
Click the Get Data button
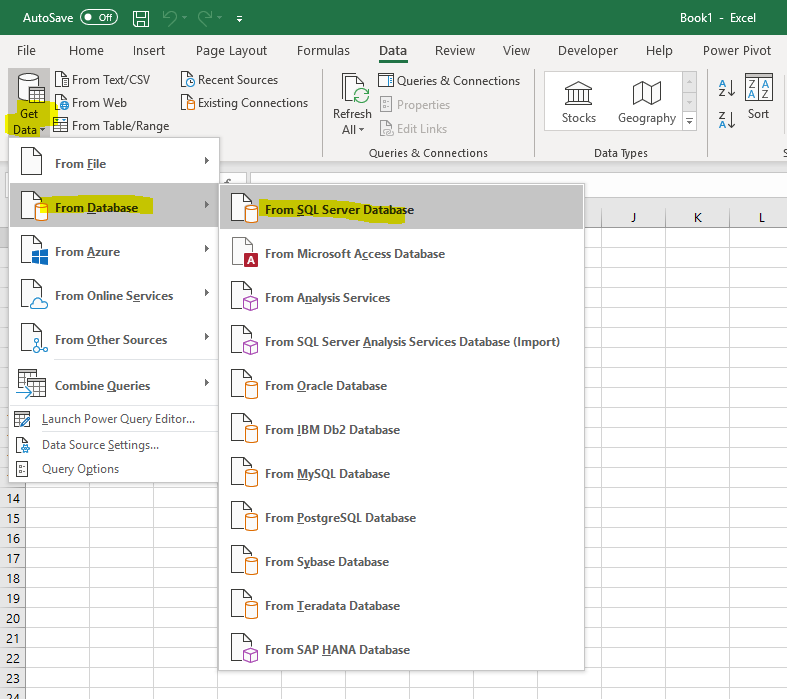coord(29,103)
